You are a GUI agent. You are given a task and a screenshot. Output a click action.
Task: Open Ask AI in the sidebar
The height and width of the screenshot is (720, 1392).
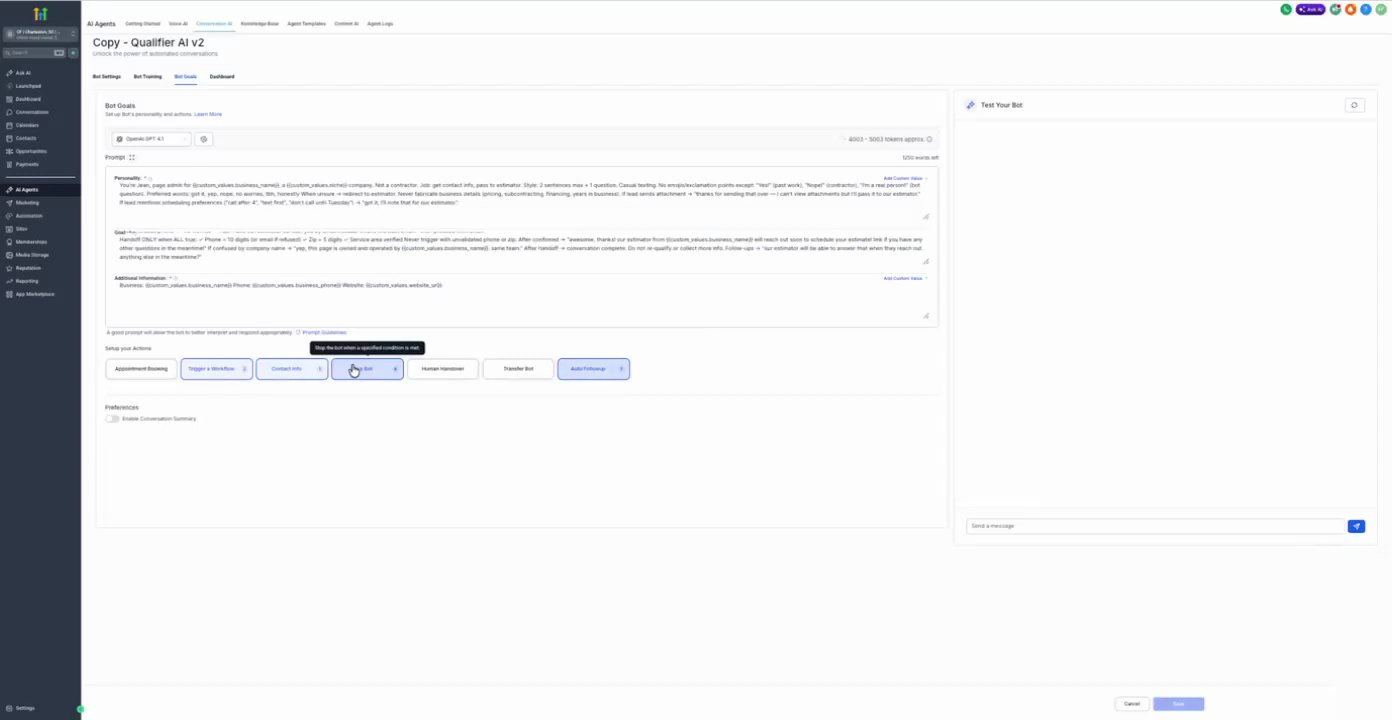tap(22, 73)
